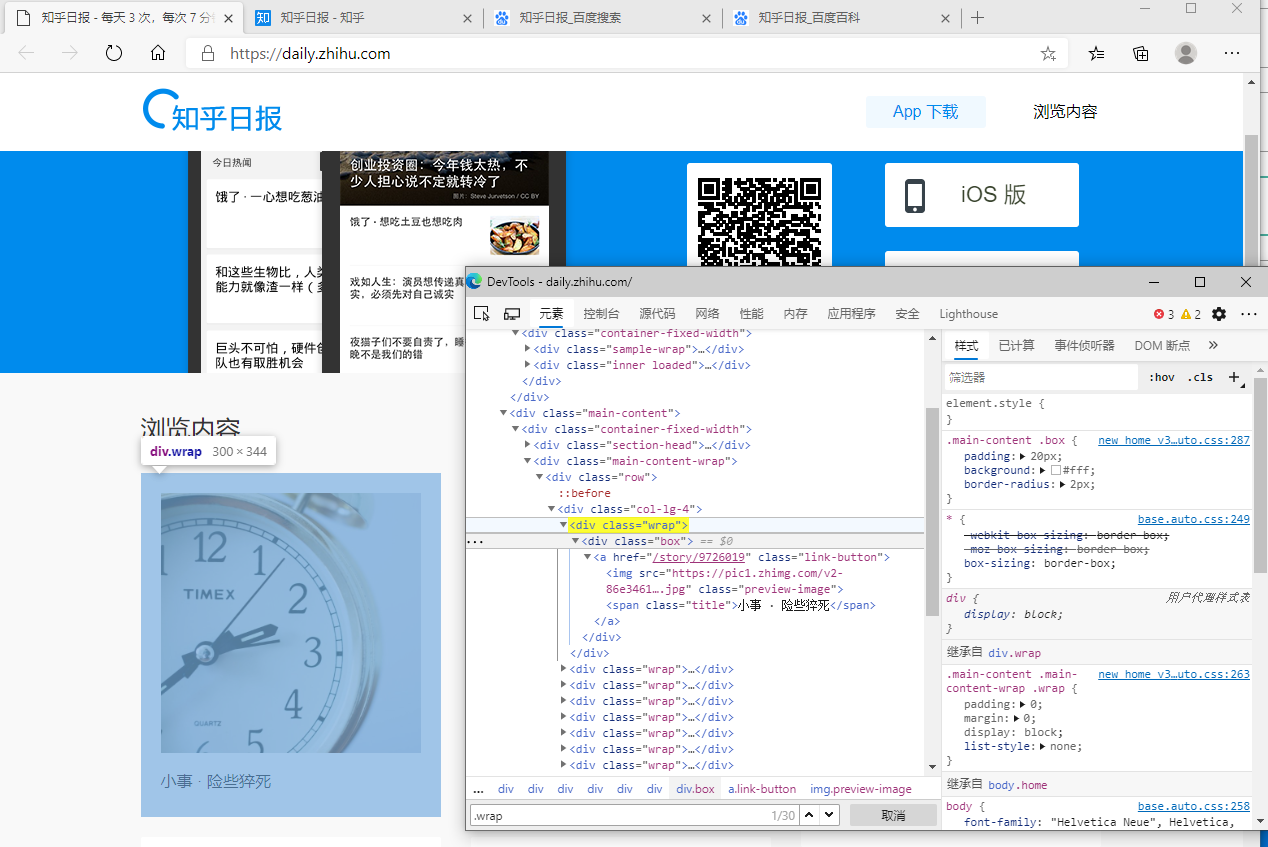Toggle element state with :hov button
1268x847 pixels.
click(1161, 377)
